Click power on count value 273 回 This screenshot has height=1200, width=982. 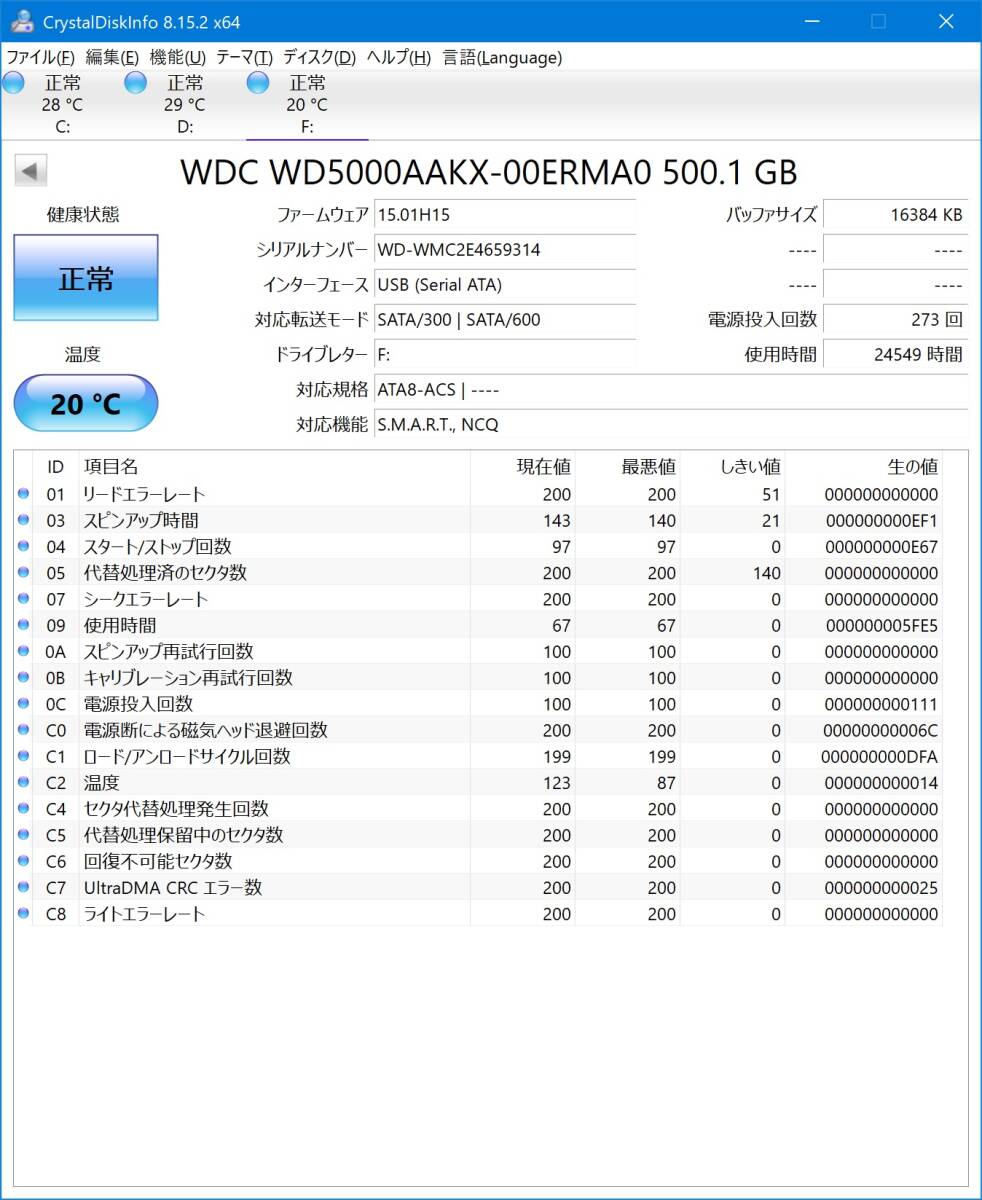(x=895, y=320)
